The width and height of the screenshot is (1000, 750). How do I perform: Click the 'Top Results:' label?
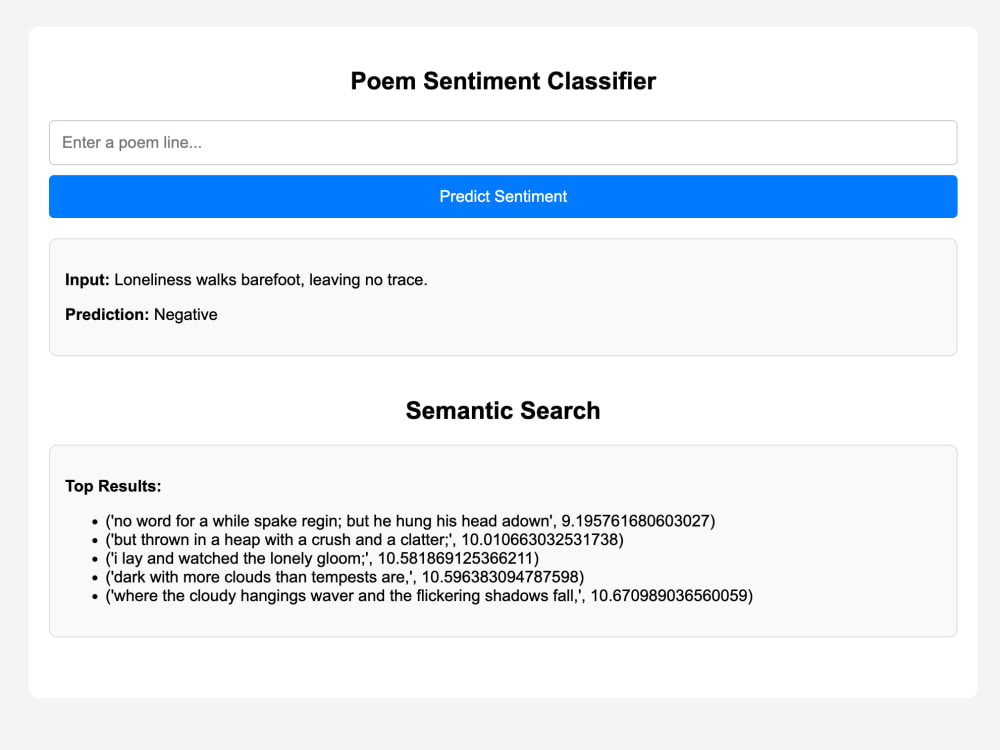tap(113, 486)
